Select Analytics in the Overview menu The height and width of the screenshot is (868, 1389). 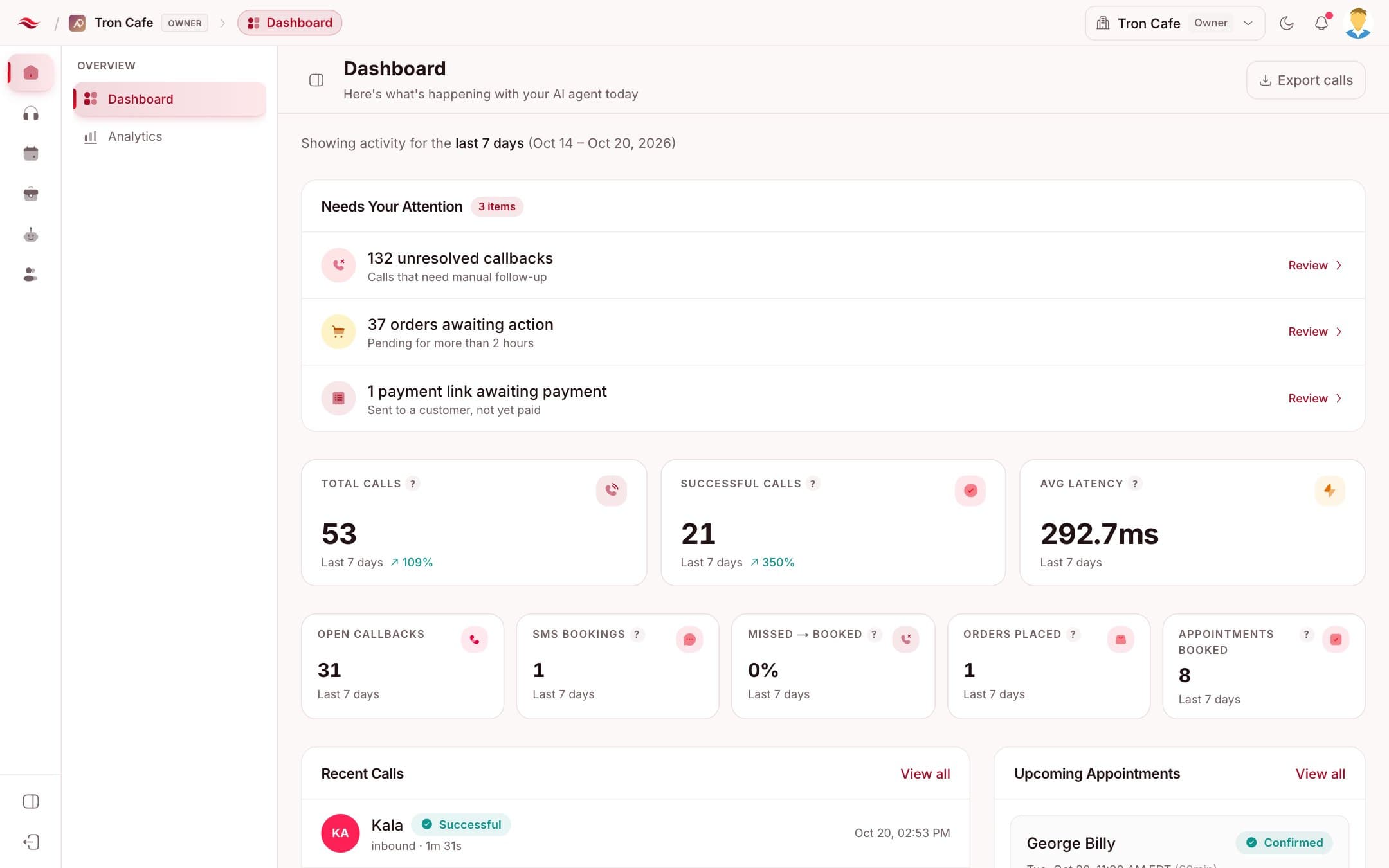[170, 136]
